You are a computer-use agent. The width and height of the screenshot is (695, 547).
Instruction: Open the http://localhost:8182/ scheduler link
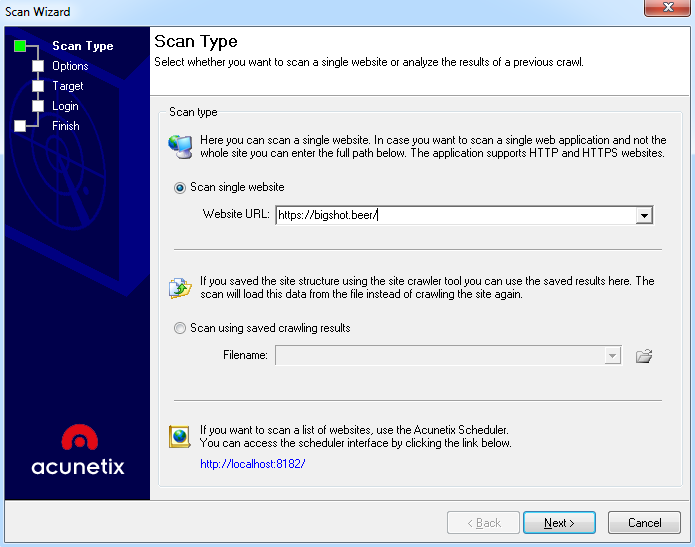click(x=252, y=464)
